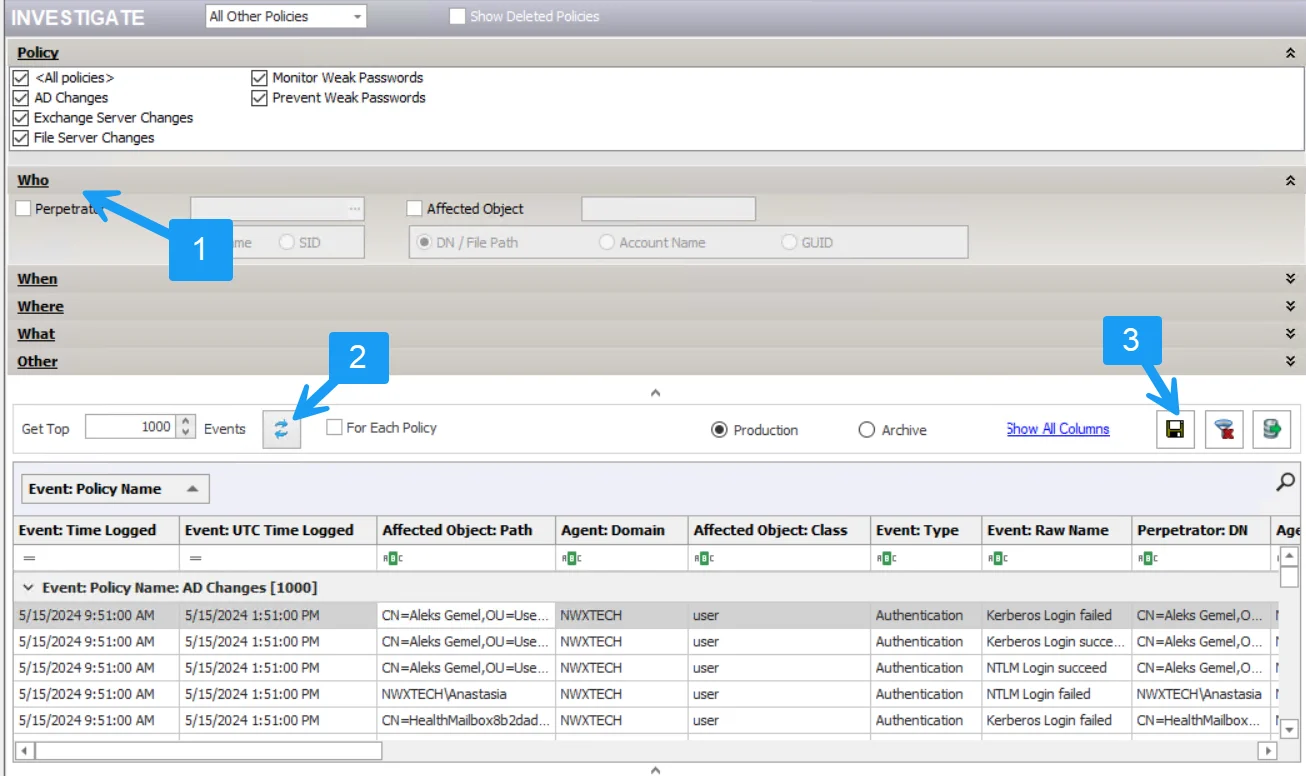Enable the For Each Policy checkbox

(x=335, y=428)
